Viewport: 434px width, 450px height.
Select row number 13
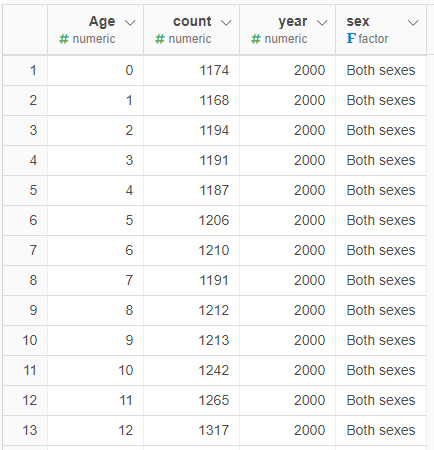25,430
